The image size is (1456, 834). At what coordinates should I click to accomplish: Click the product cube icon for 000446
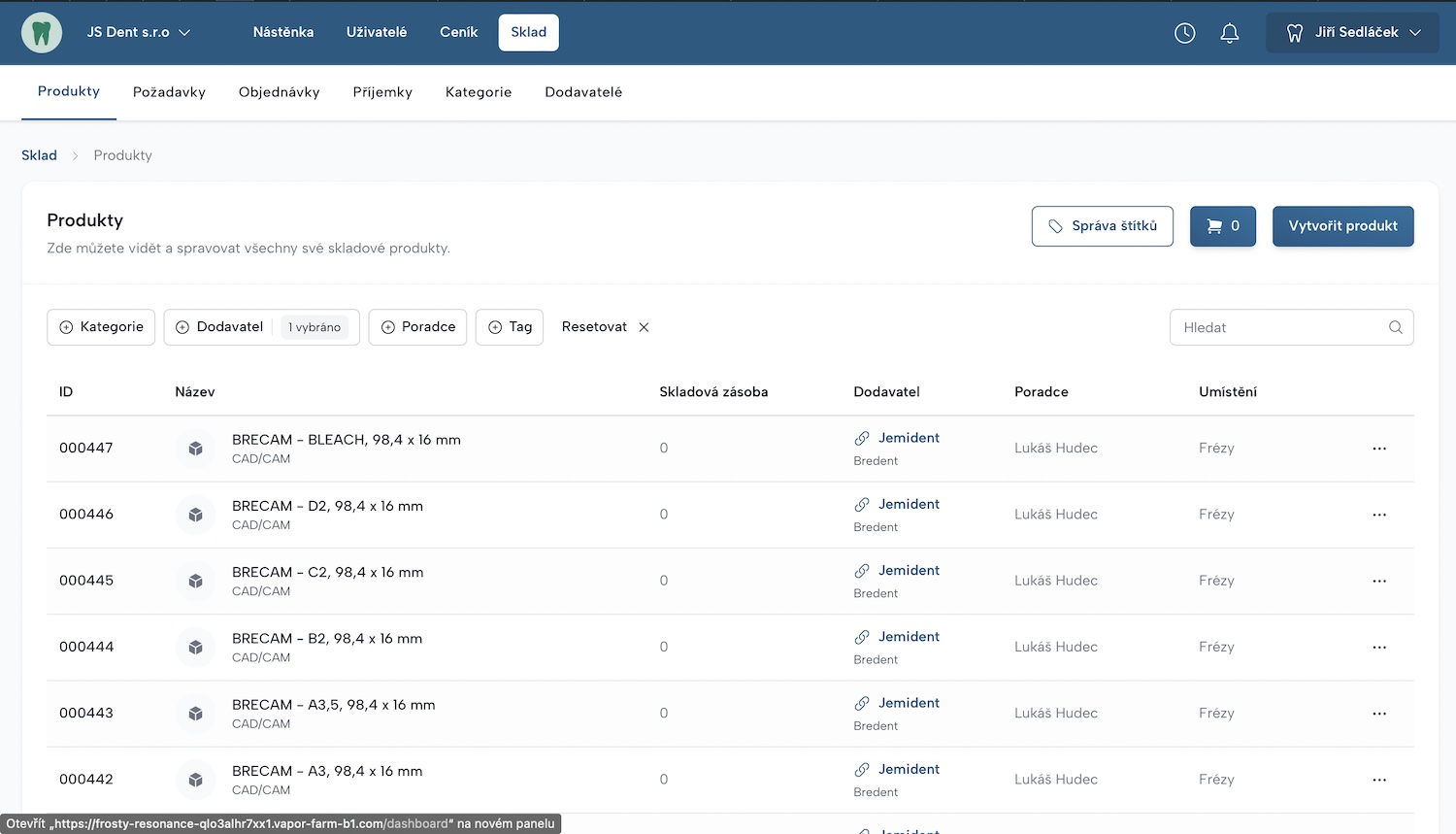(195, 515)
